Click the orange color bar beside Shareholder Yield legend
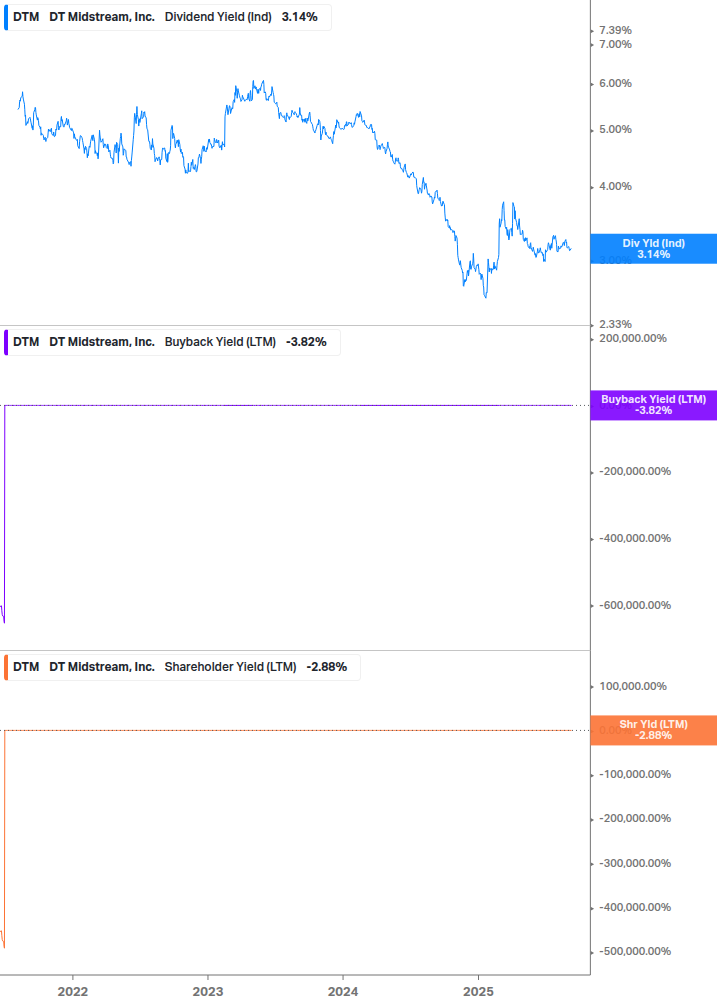The width and height of the screenshot is (717, 1005). click(x=6, y=667)
